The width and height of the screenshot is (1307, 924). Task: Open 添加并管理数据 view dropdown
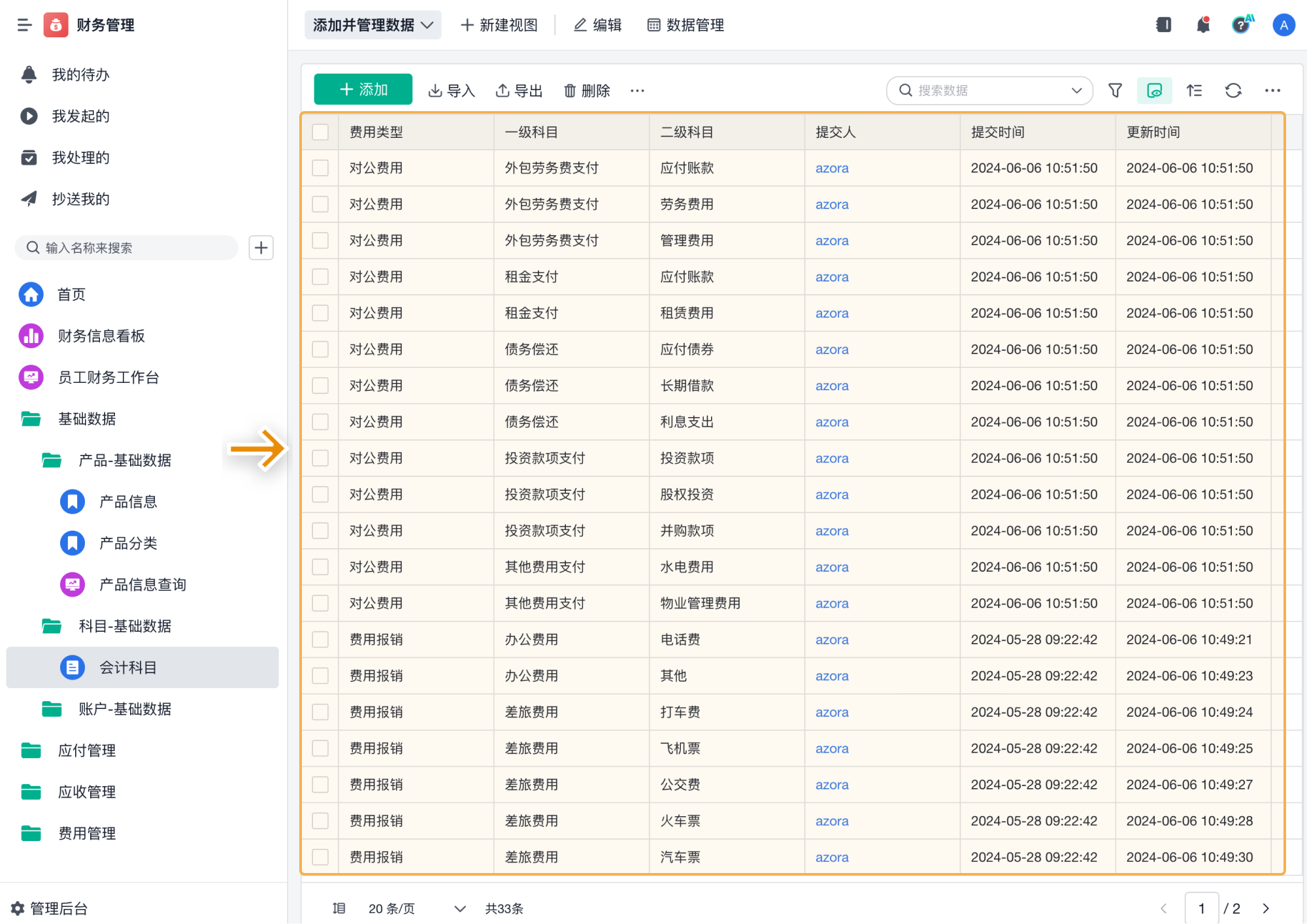click(372, 25)
